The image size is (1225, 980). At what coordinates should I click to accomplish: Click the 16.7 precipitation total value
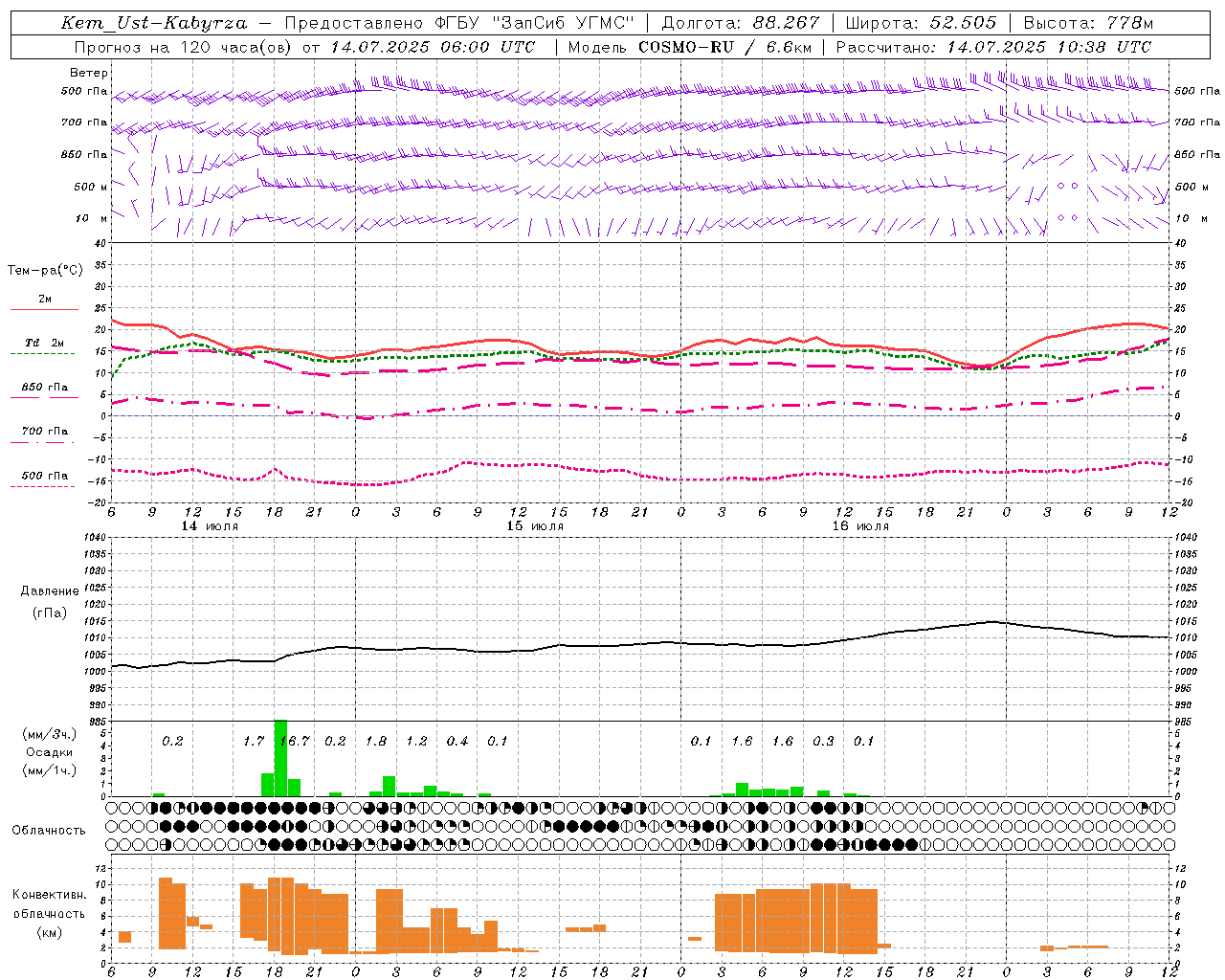point(295,741)
